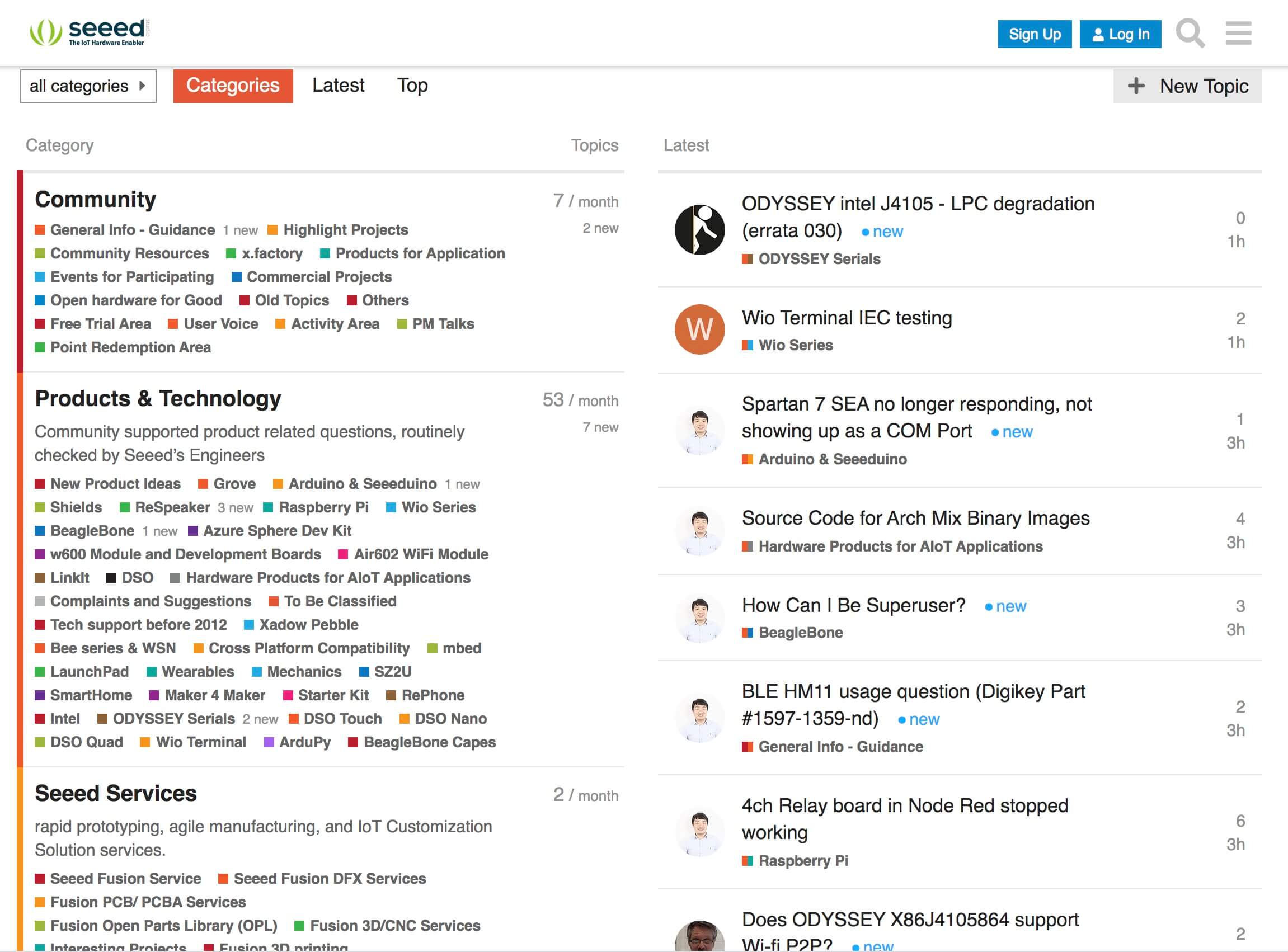Viewport: 1288px width, 952px height.
Task: Open General Info - Guidance subcategory in Community
Action: coord(124,230)
